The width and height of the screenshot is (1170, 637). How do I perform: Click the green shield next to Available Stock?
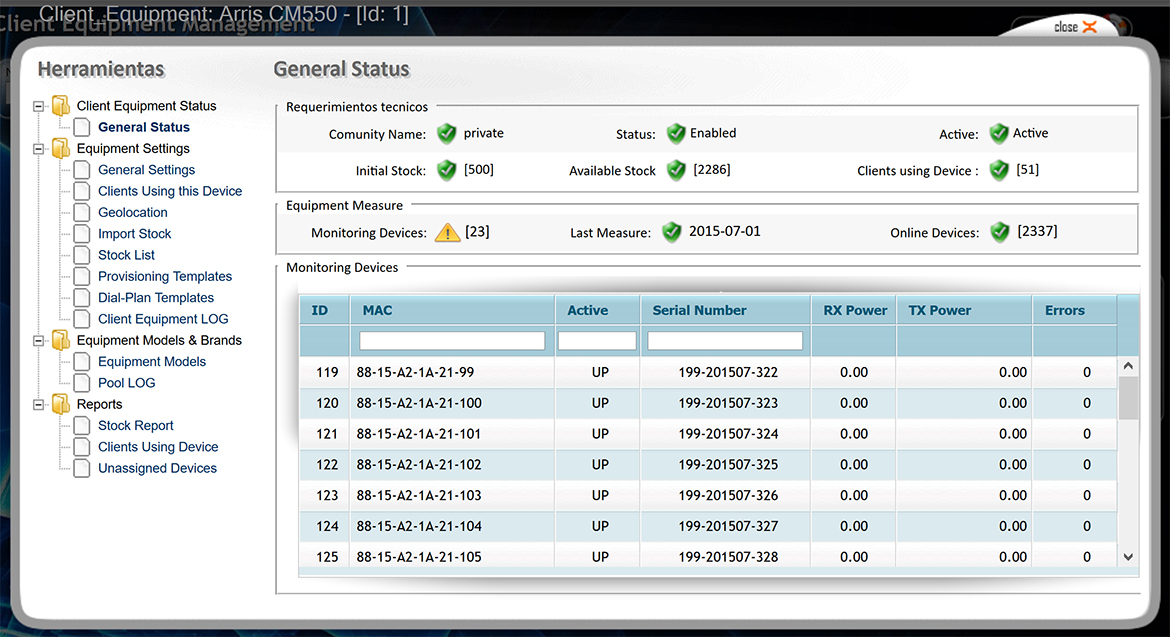click(x=676, y=171)
